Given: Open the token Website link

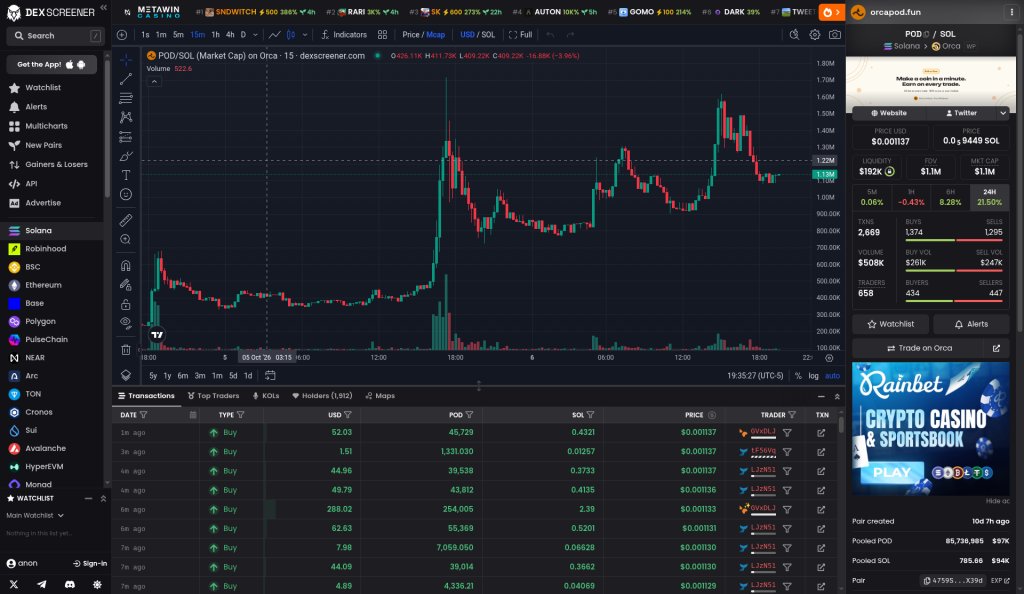Looking at the screenshot, I should tap(889, 113).
